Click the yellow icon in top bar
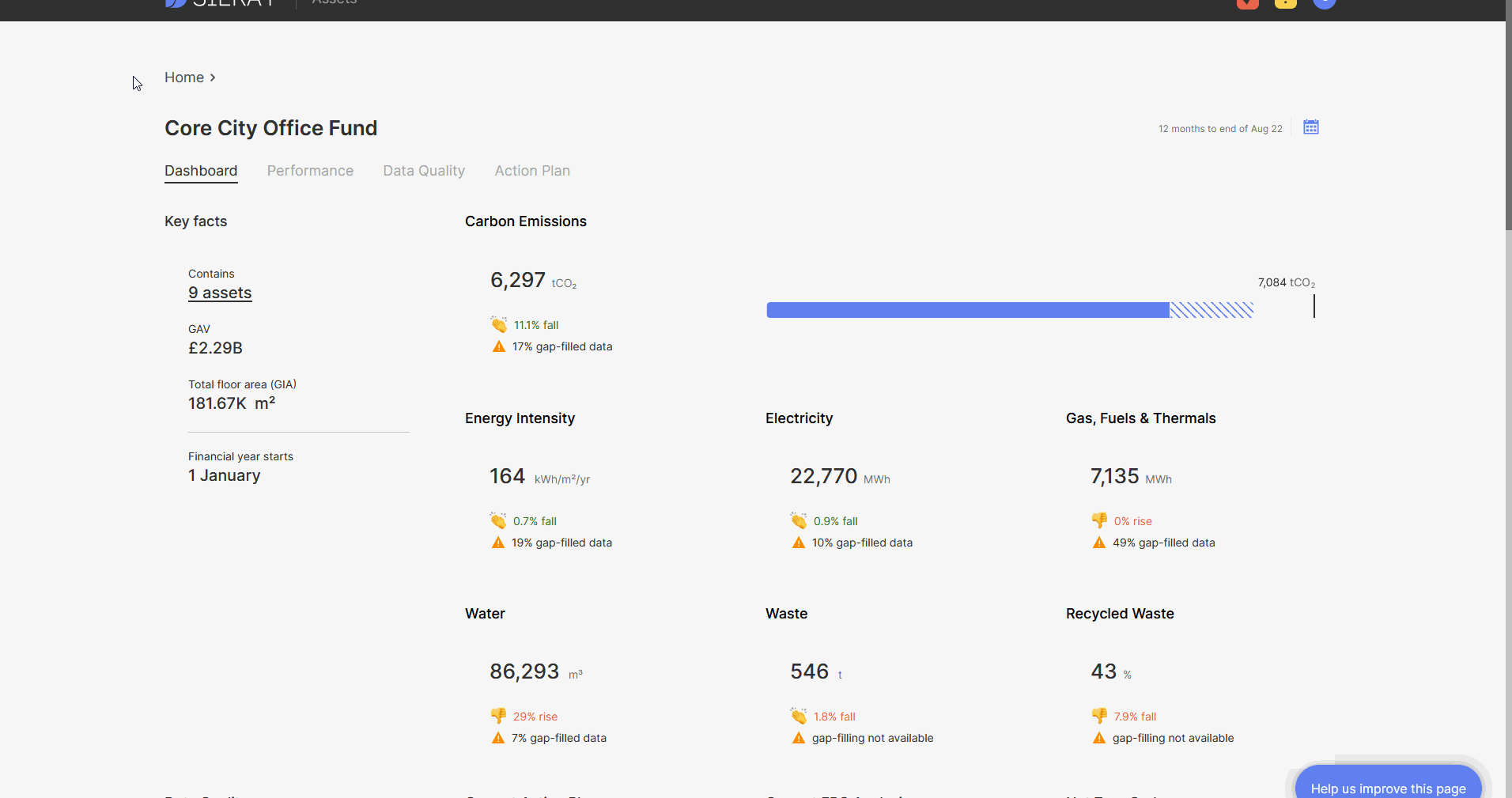The height and width of the screenshot is (798, 1512). pos(1286,3)
